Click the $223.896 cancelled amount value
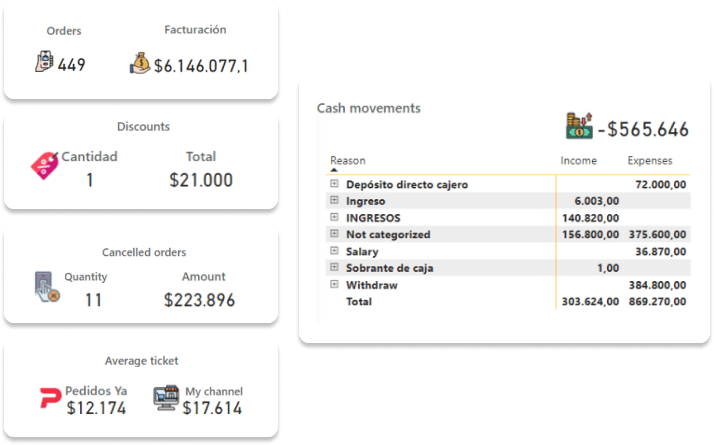Image resolution: width=714 pixels, height=445 pixels. [199, 299]
